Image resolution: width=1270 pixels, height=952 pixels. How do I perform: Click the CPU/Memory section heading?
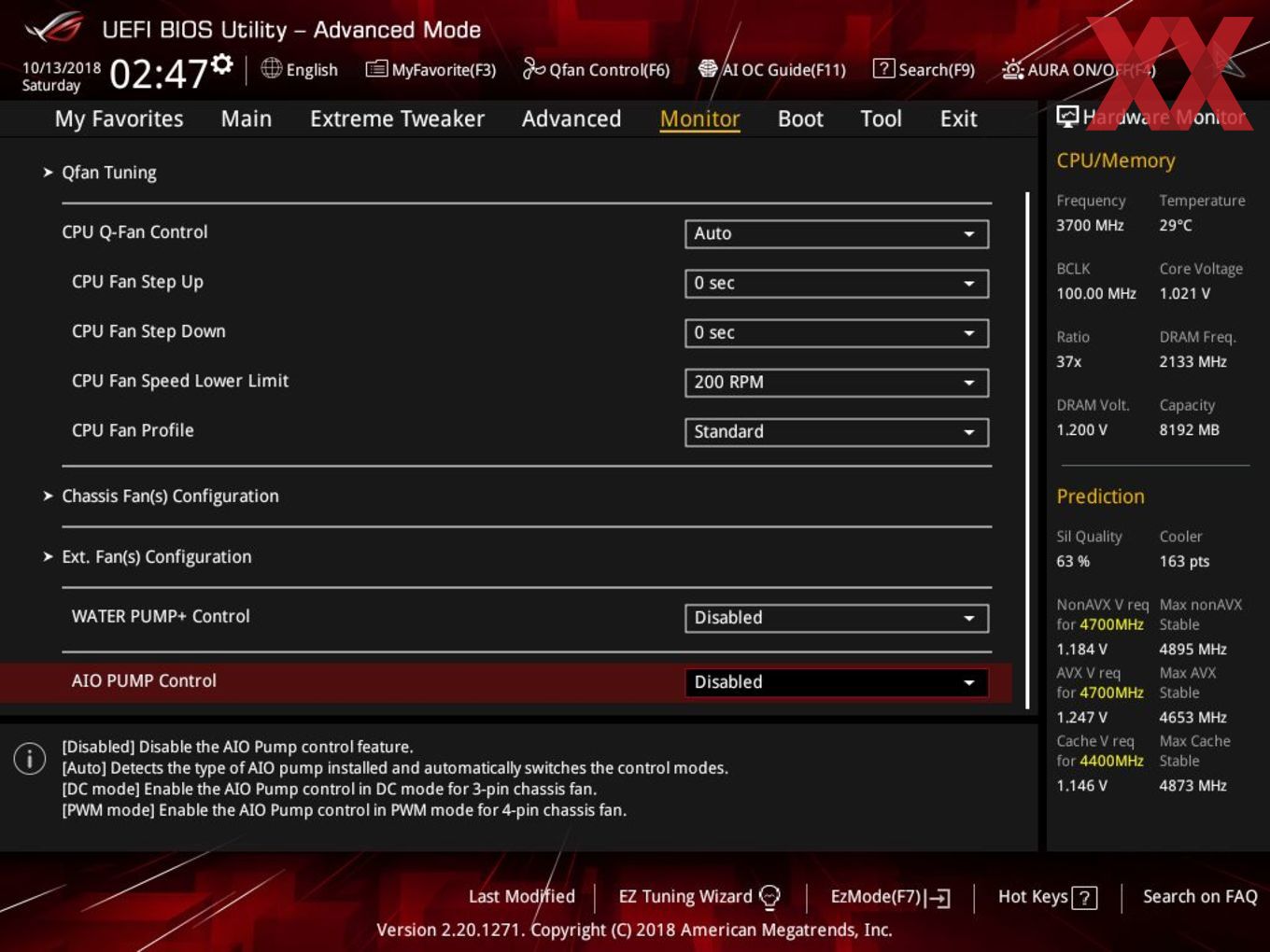[1116, 161]
